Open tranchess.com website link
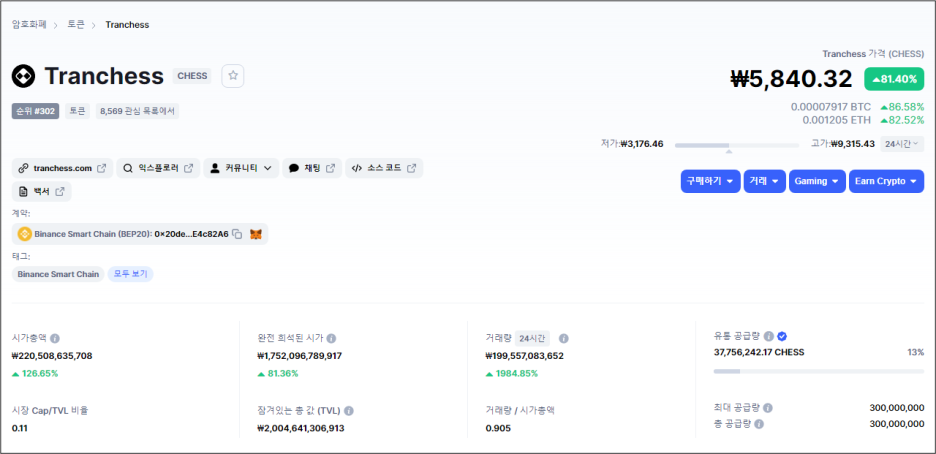 62,168
